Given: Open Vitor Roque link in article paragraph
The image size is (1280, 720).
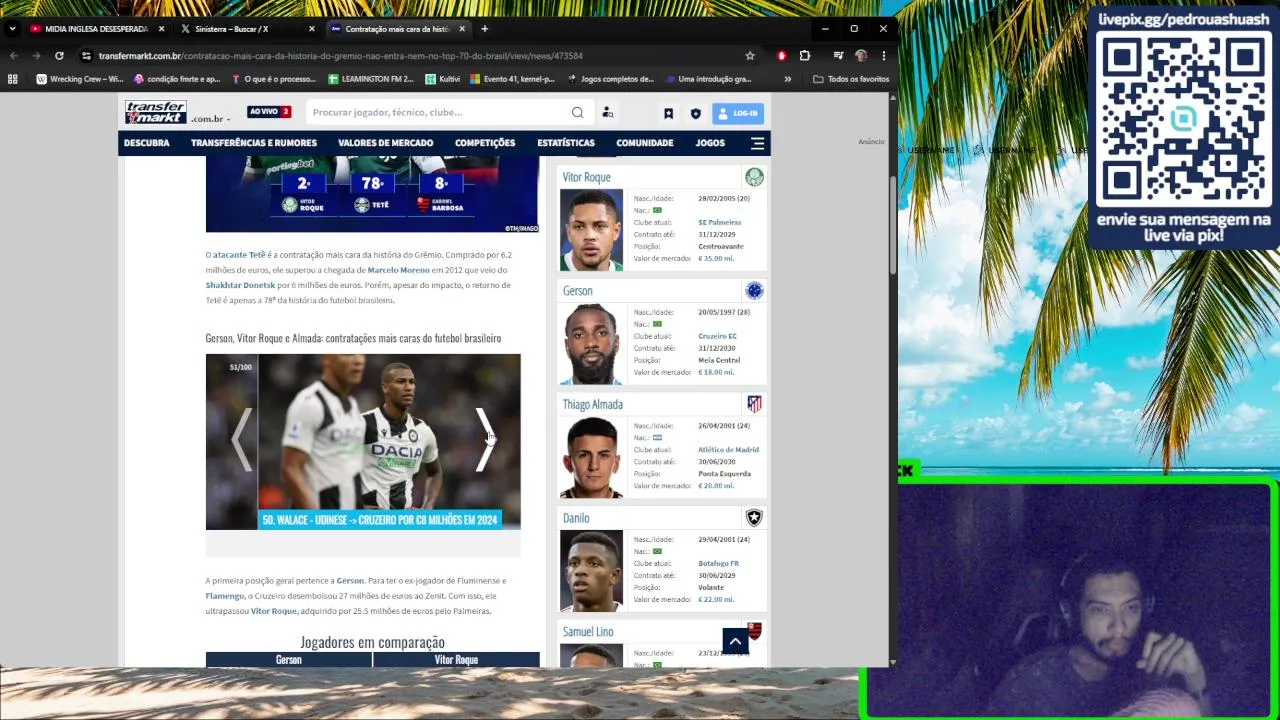Looking at the screenshot, I should 274,611.
